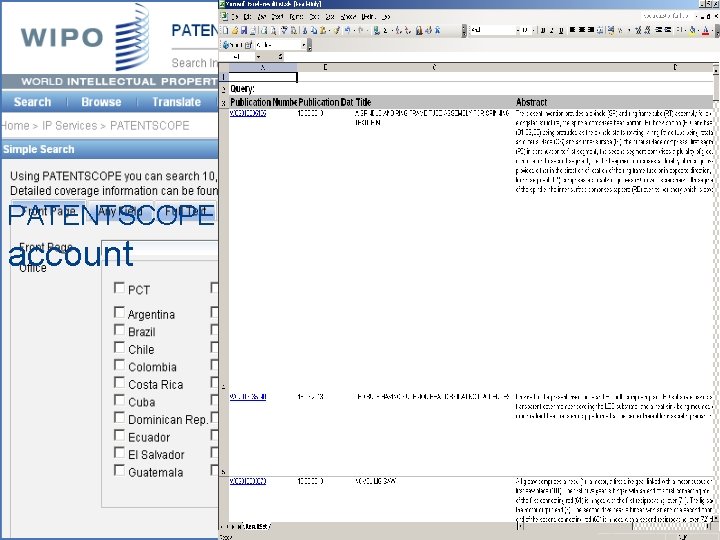Click the Sort Descending icon
Screen dimensions: 720x540
[x=408, y=30]
